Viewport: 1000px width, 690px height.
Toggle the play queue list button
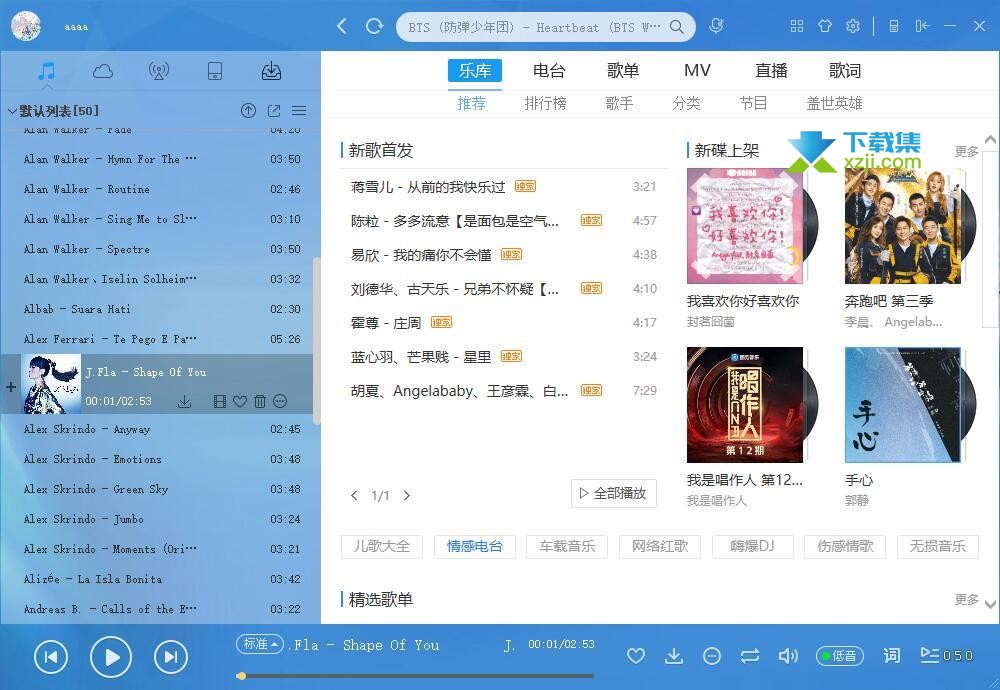pyautogui.click(x=947, y=656)
